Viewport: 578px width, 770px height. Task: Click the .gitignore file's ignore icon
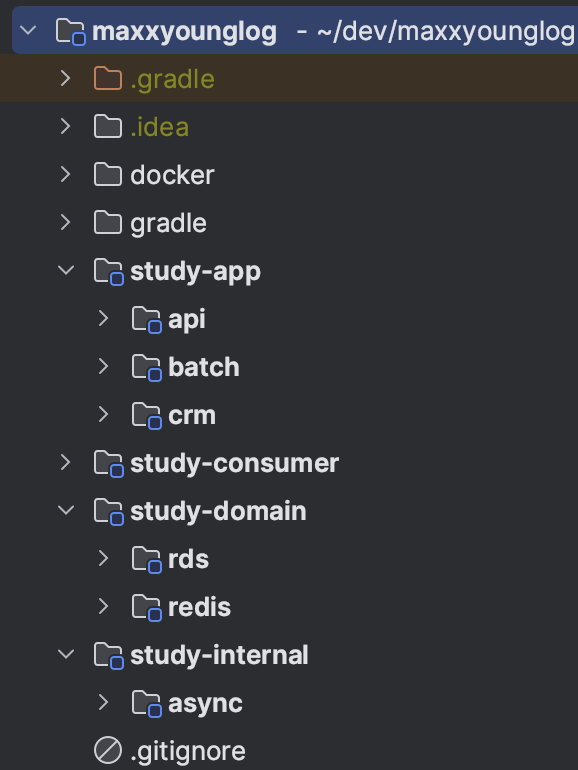(x=108, y=751)
